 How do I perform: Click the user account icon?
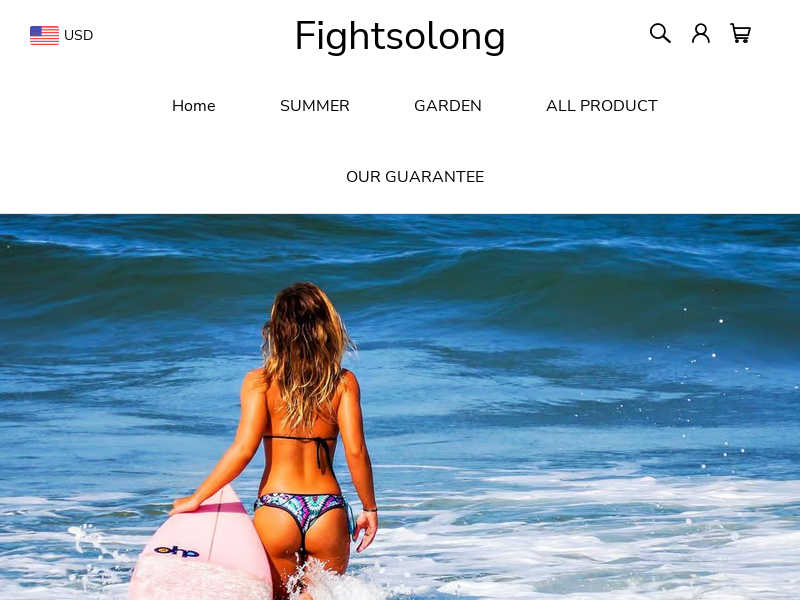pyautogui.click(x=701, y=33)
